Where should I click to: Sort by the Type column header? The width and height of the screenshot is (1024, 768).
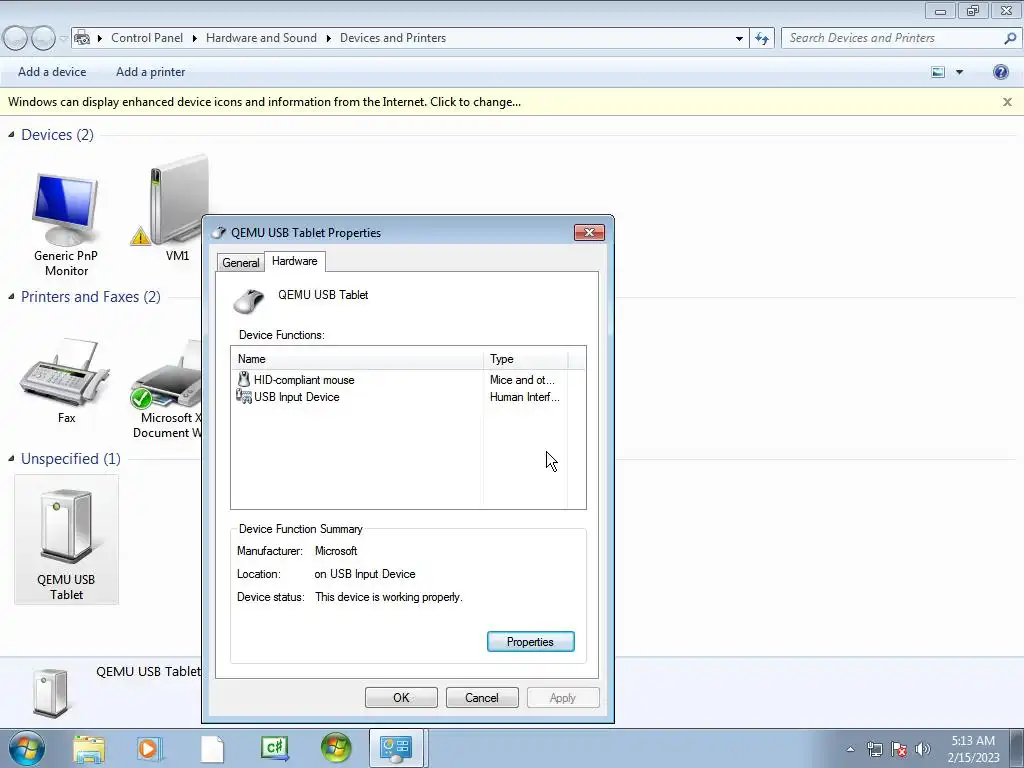point(525,359)
